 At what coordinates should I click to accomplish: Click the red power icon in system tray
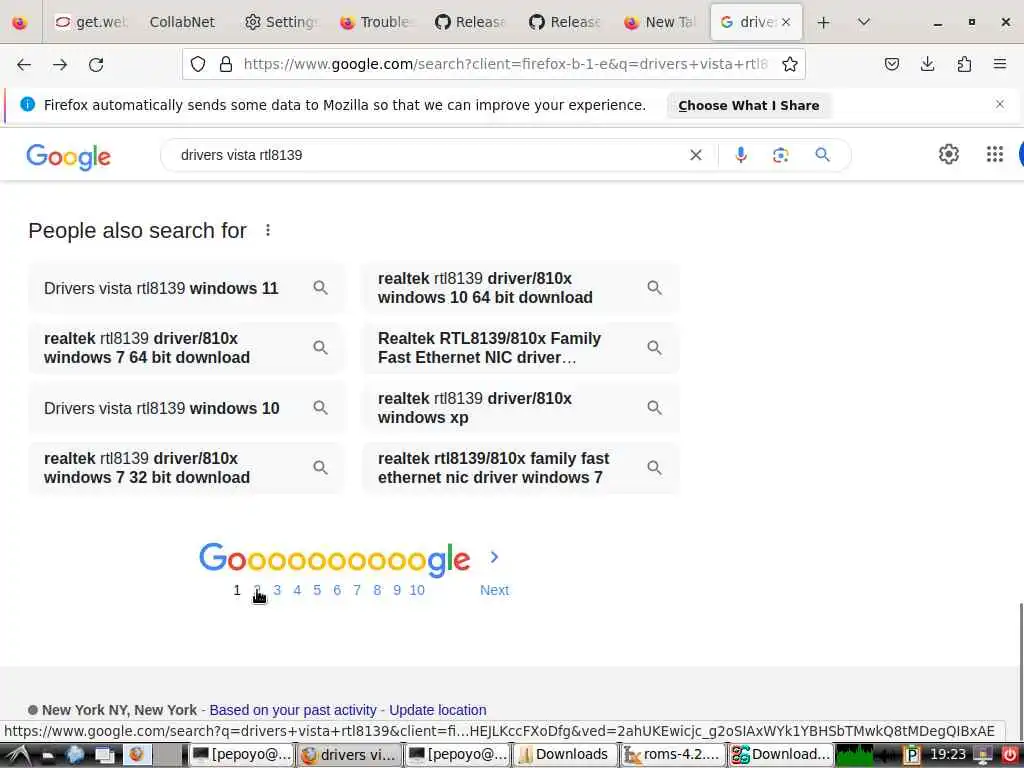1010,755
